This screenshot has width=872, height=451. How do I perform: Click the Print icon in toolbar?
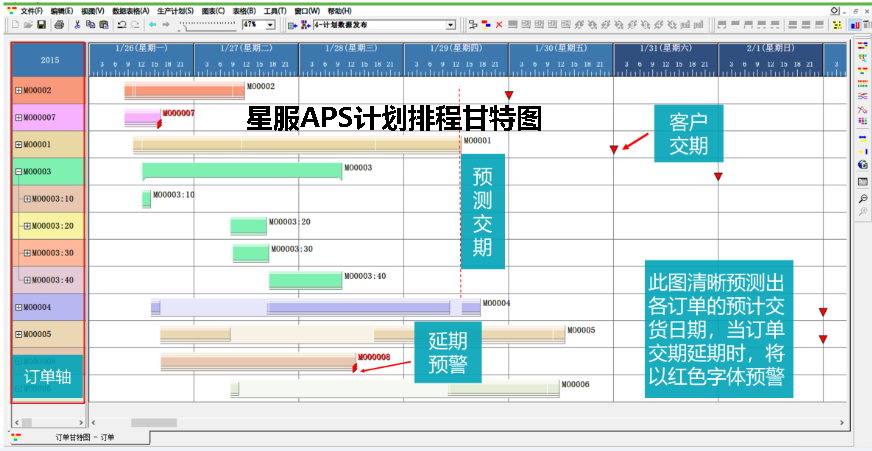[59, 24]
